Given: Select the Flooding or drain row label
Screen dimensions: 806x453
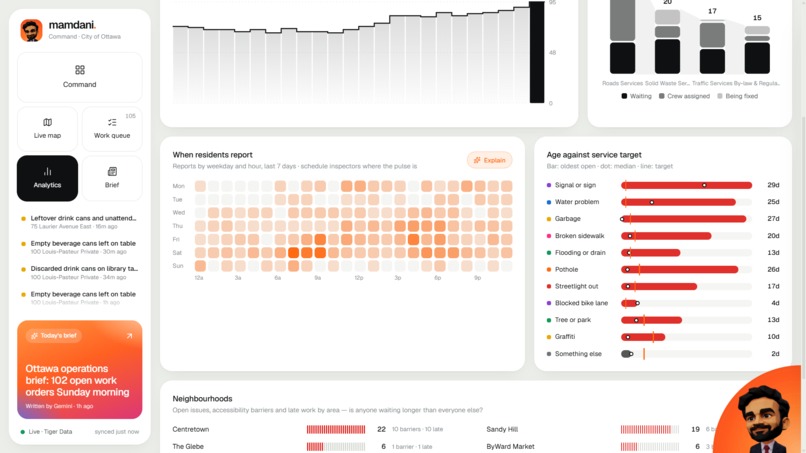Looking at the screenshot, I should 580,252.
